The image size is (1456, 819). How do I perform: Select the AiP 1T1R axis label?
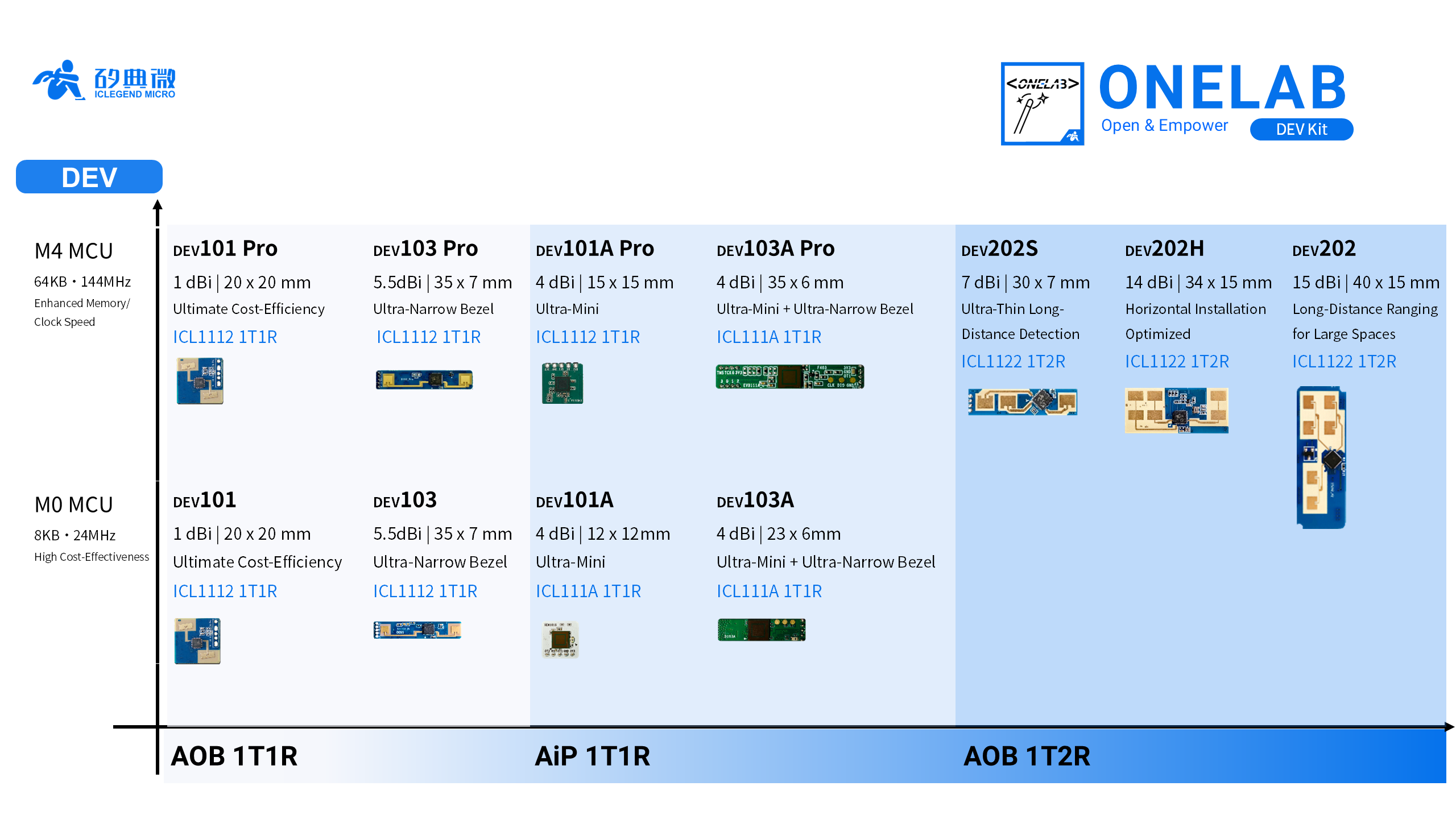[592, 756]
